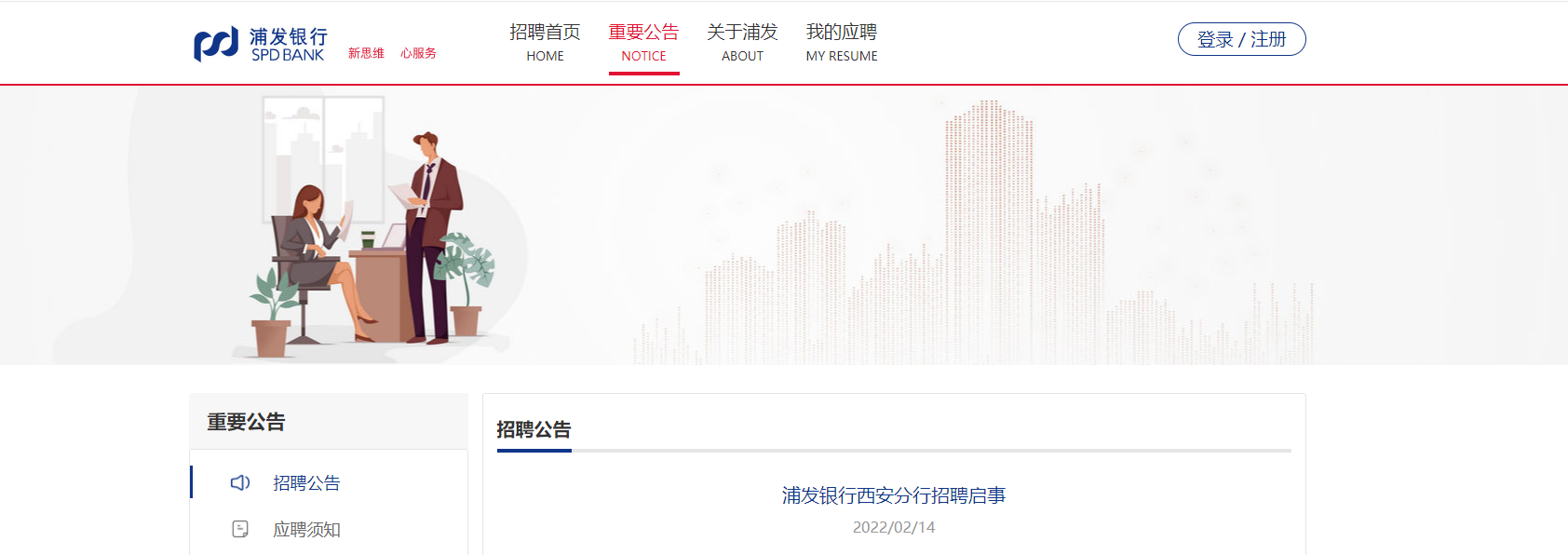Click the 招聘公告 section tab heading
Screen dimensions: 1568x555
click(x=534, y=429)
